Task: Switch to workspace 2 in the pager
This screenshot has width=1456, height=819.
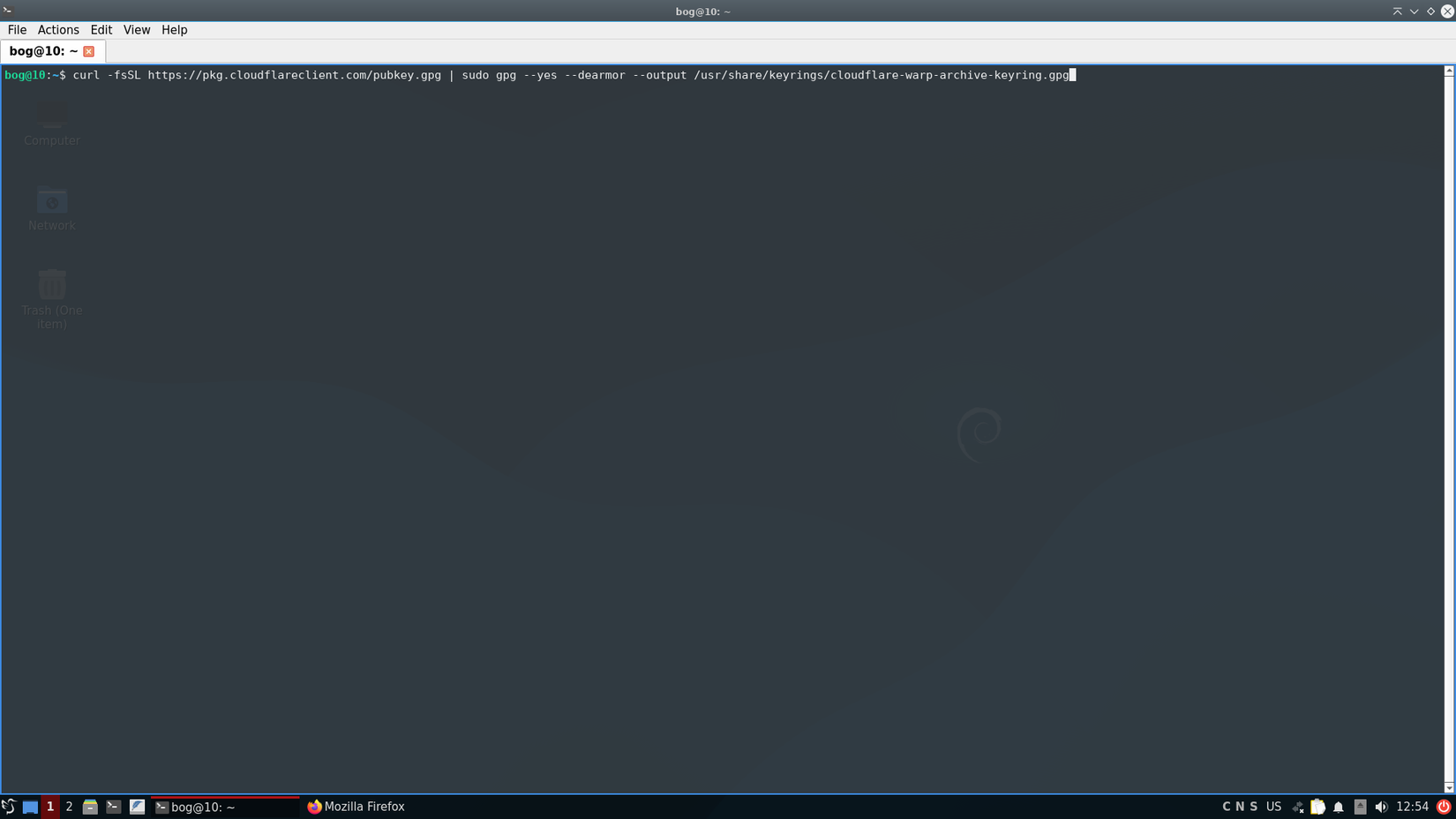Action: tap(69, 806)
